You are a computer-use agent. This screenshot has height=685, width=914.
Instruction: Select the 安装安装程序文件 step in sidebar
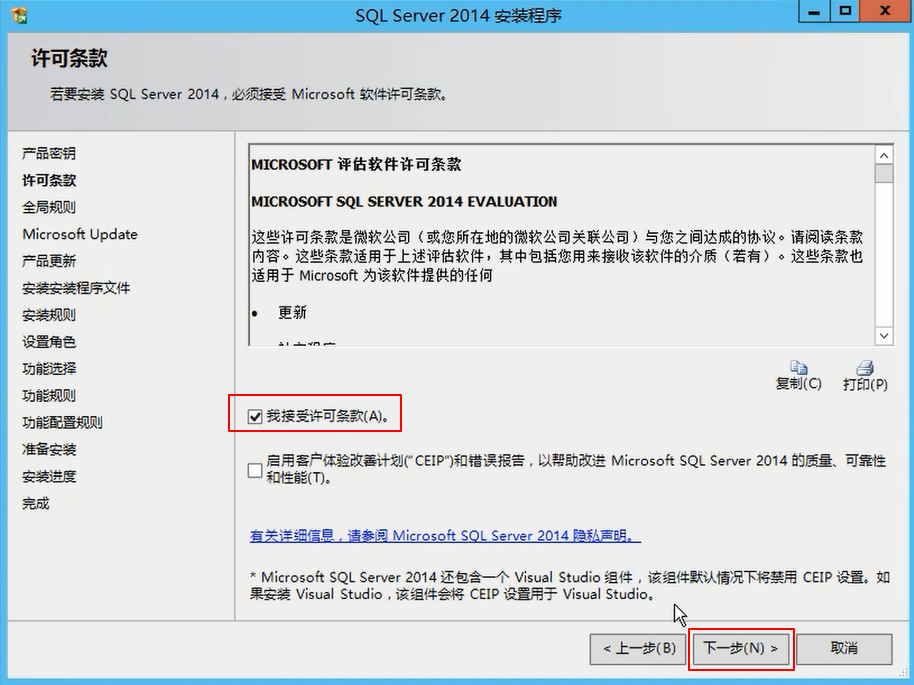tap(76, 288)
